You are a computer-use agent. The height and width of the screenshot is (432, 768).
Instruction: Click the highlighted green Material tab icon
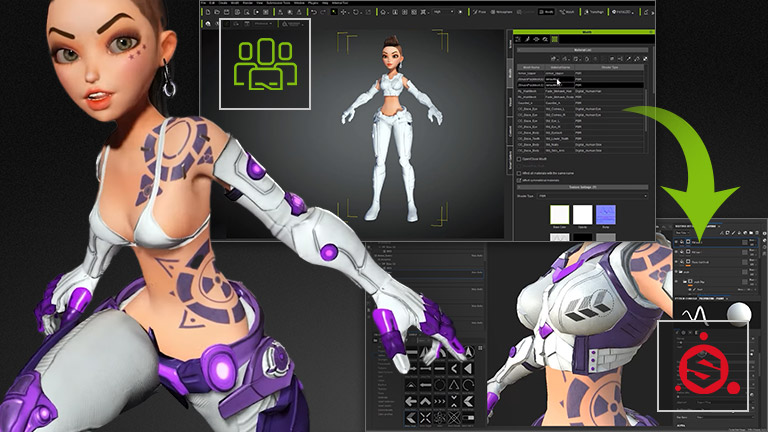click(x=555, y=39)
